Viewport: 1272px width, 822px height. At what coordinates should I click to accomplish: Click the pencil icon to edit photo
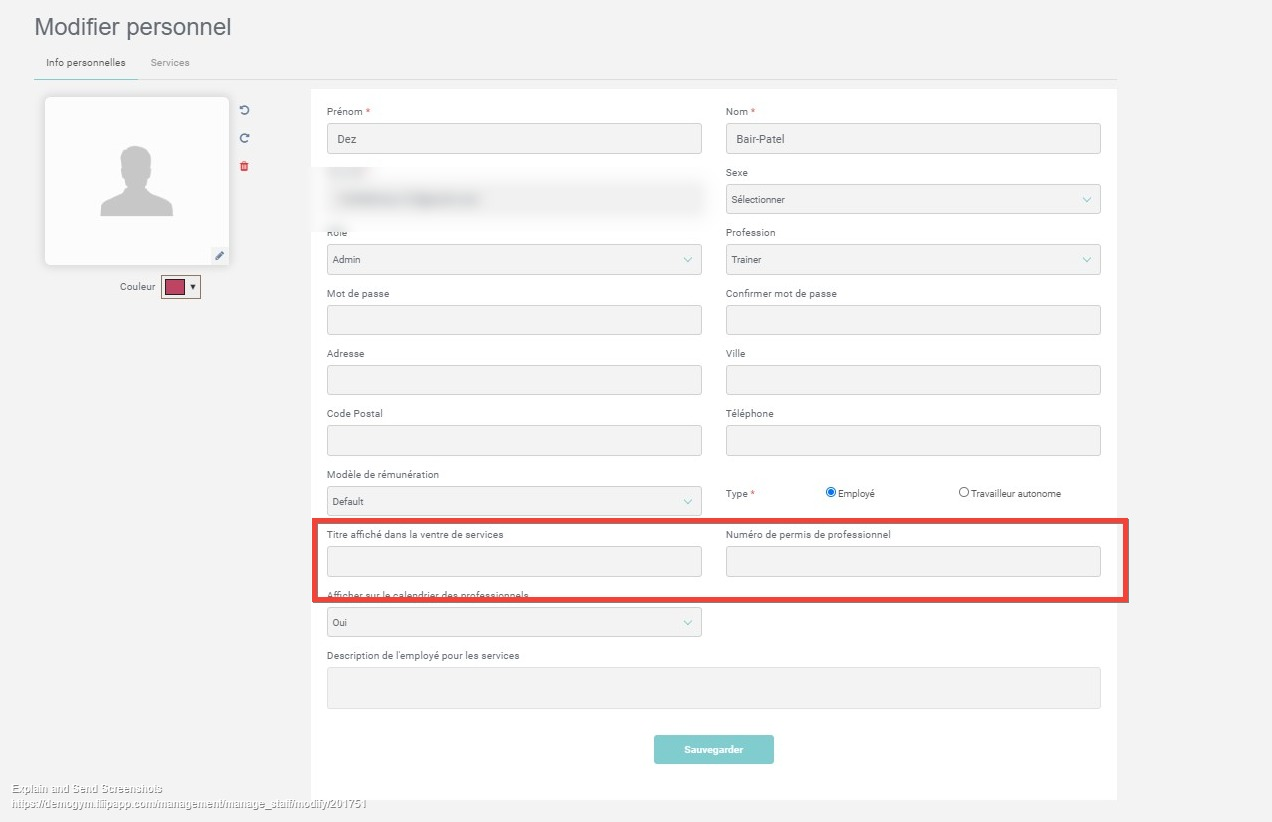[x=219, y=256]
